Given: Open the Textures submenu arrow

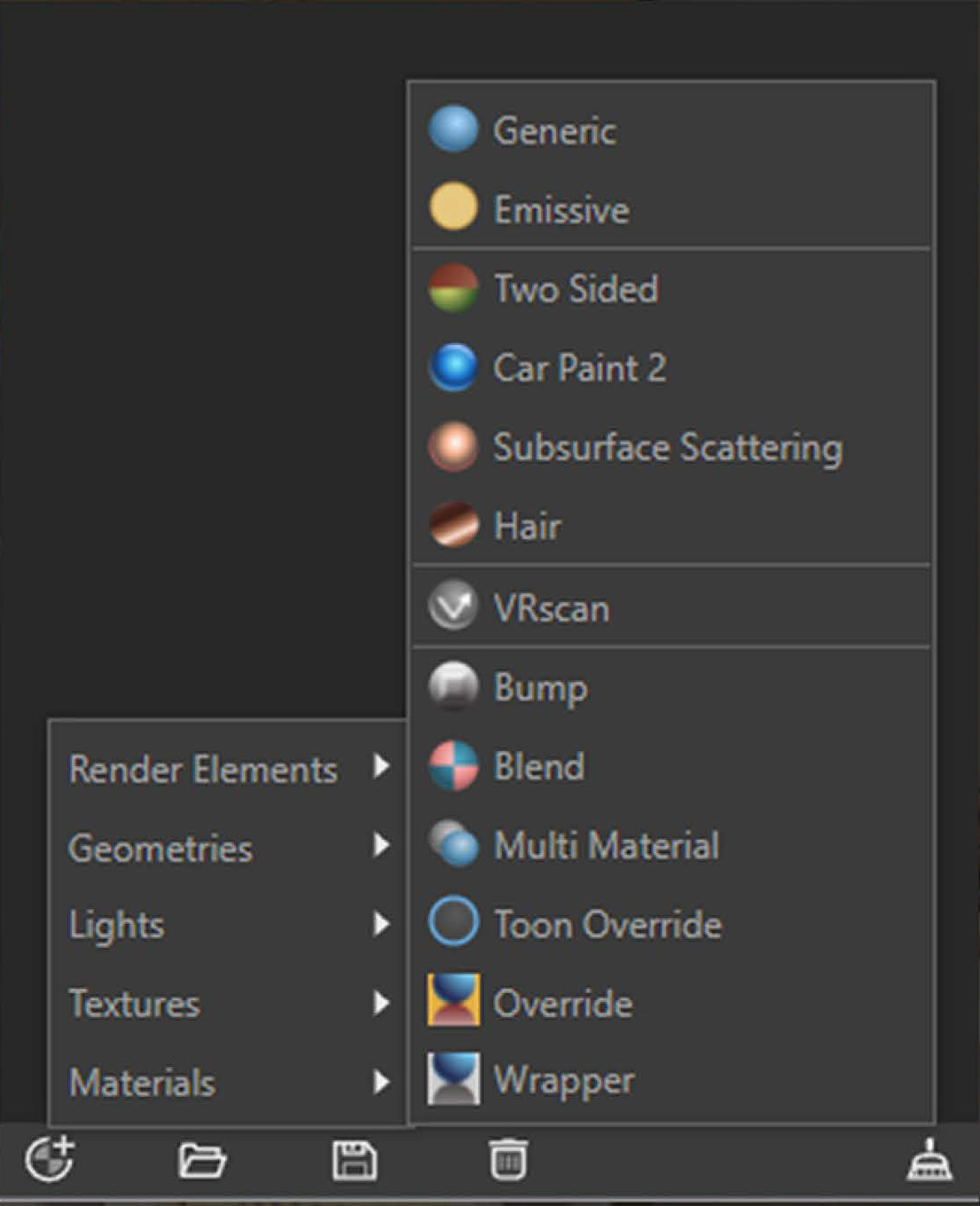Looking at the screenshot, I should click(x=381, y=1003).
